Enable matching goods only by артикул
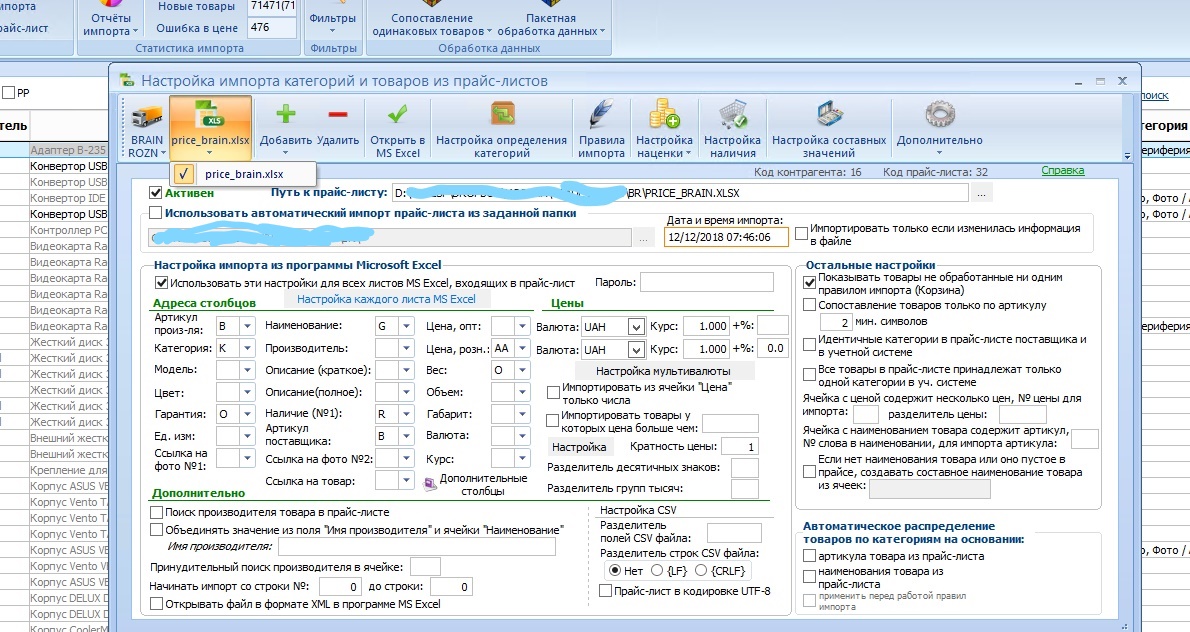Image resolution: width=1190 pixels, height=632 pixels. [x=810, y=305]
